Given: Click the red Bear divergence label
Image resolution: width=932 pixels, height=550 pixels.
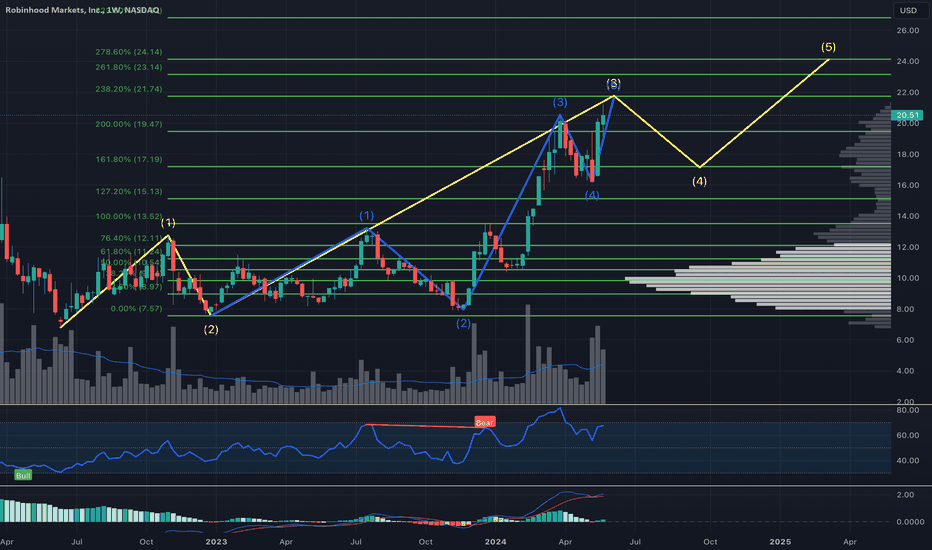Looking at the screenshot, I should click(x=484, y=423).
